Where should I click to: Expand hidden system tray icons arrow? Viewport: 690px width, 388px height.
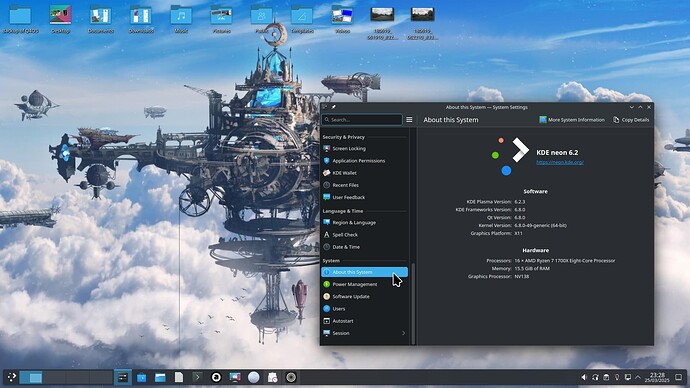point(638,377)
